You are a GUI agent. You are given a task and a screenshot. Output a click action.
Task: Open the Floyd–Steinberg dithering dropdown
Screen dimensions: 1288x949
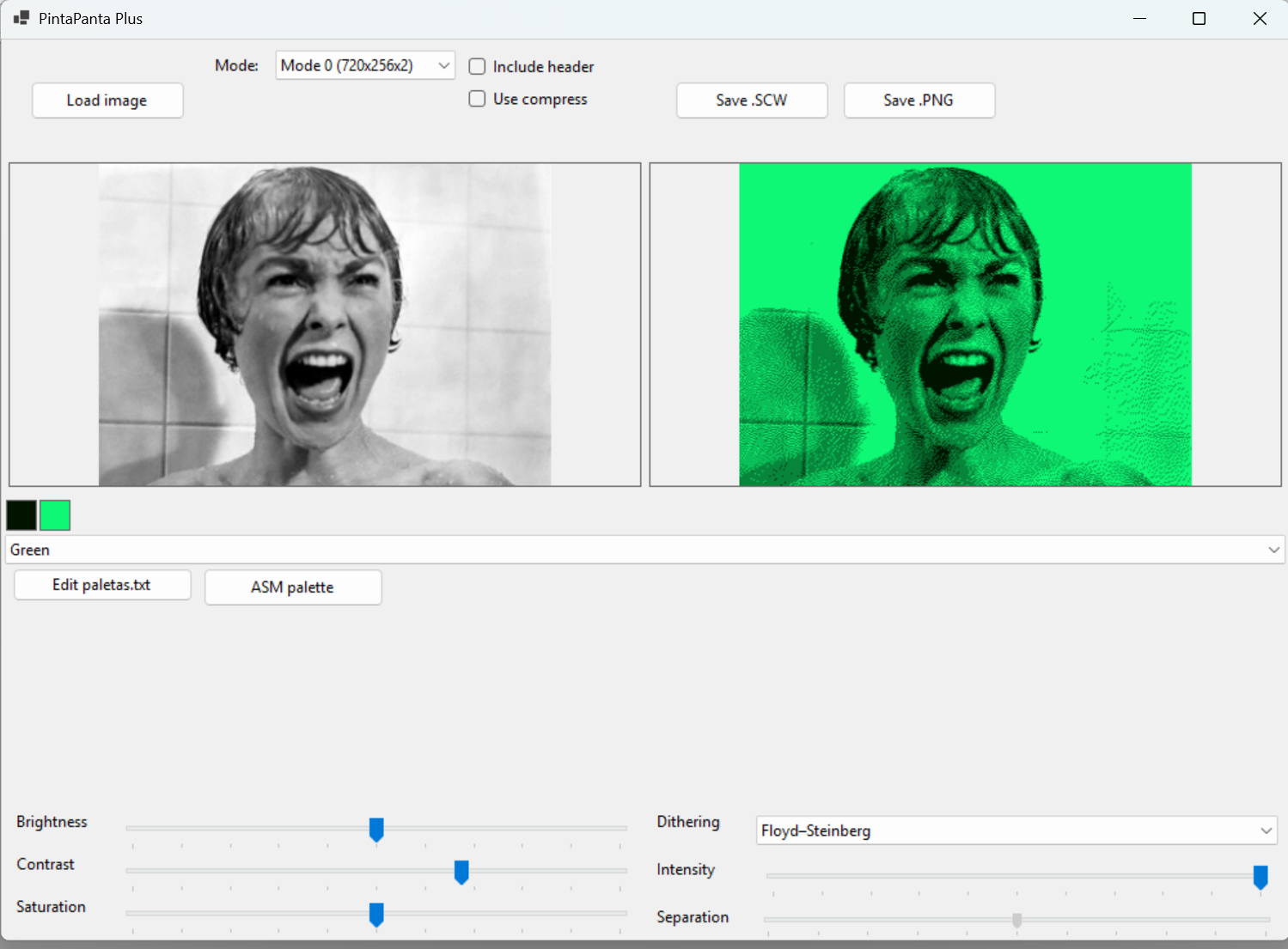(1016, 830)
